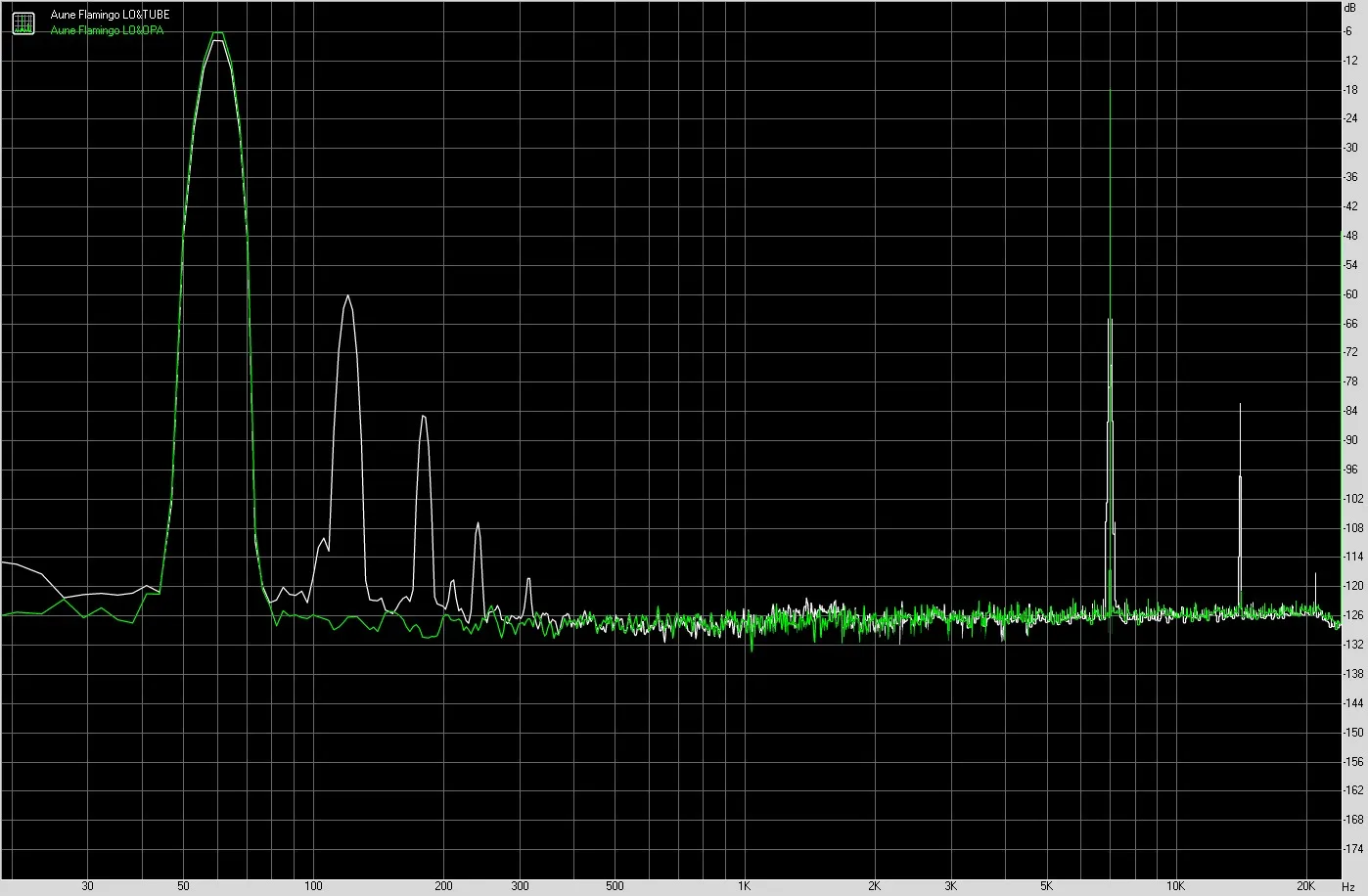Click the -120 dB axis label
This screenshot has width=1368, height=896.
click(x=1352, y=586)
